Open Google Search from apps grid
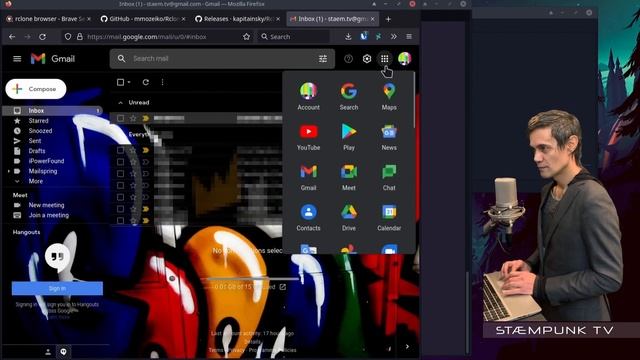 (349, 96)
